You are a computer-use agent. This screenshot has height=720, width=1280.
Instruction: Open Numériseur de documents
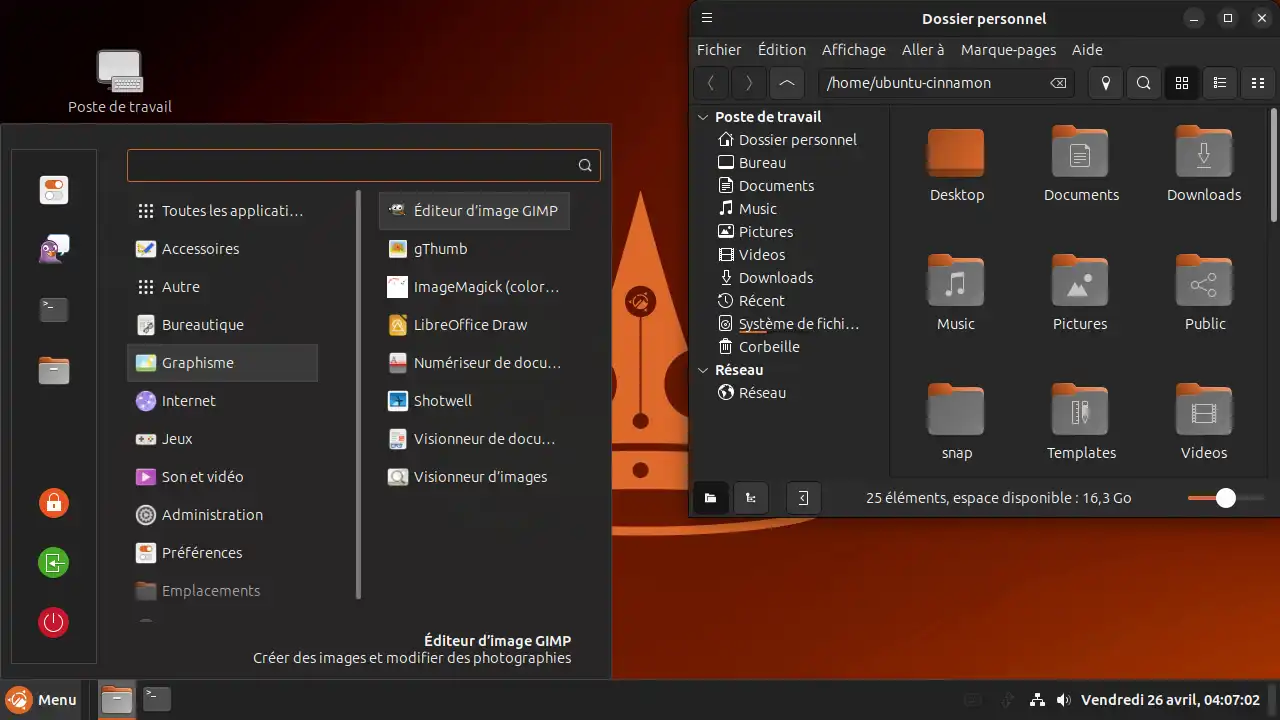point(474,363)
